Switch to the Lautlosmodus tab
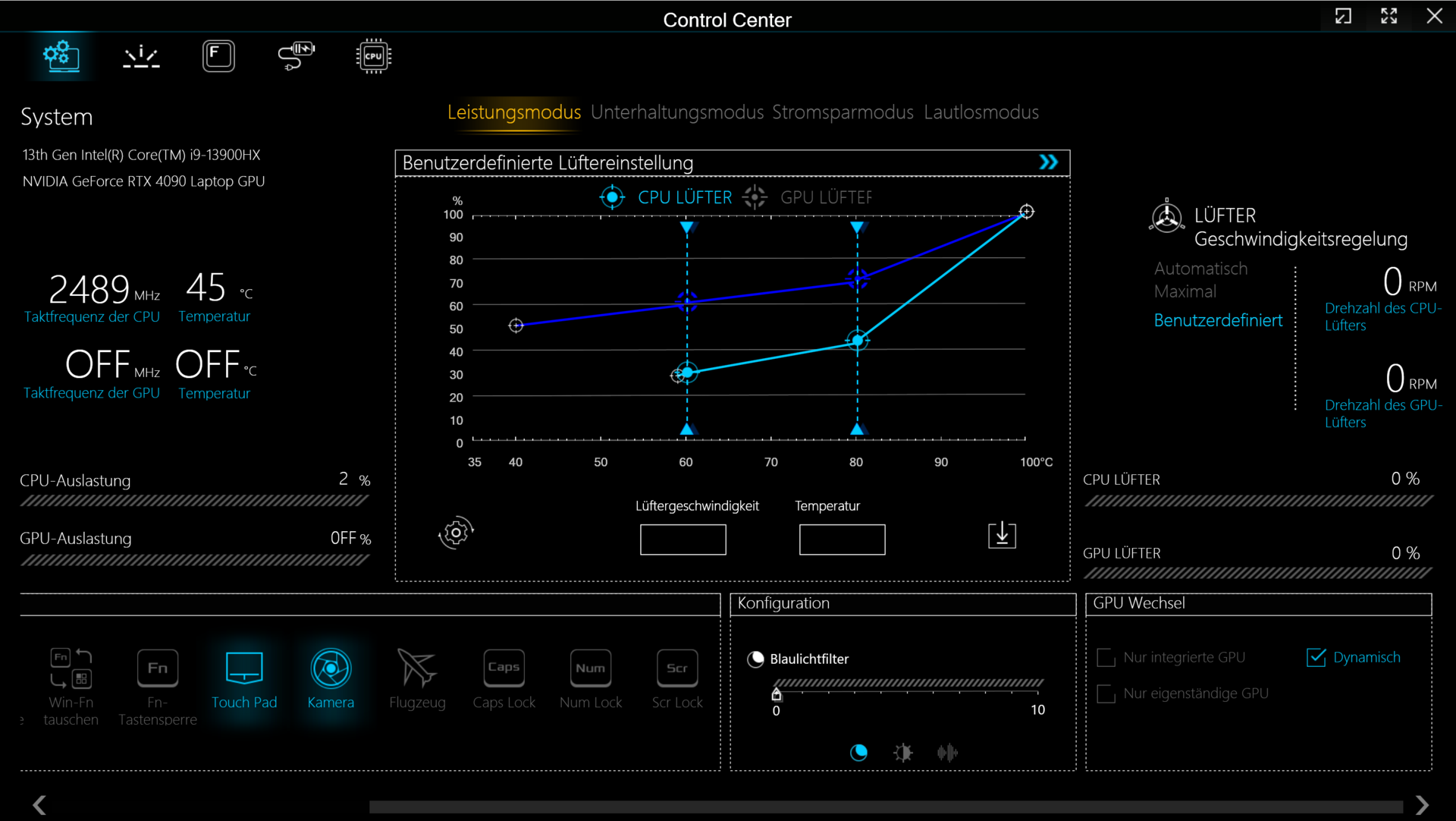The height and width of the screenshot is (821, 1456). tap(981, 112)
